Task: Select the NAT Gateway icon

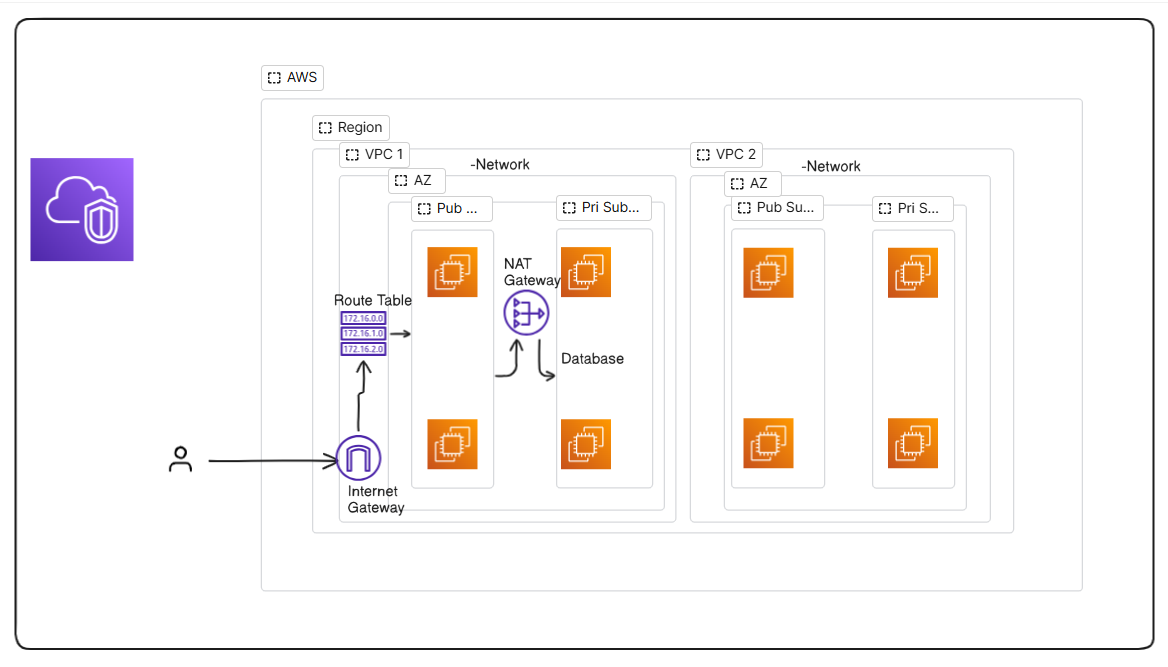Action: [x=526, y=313]
